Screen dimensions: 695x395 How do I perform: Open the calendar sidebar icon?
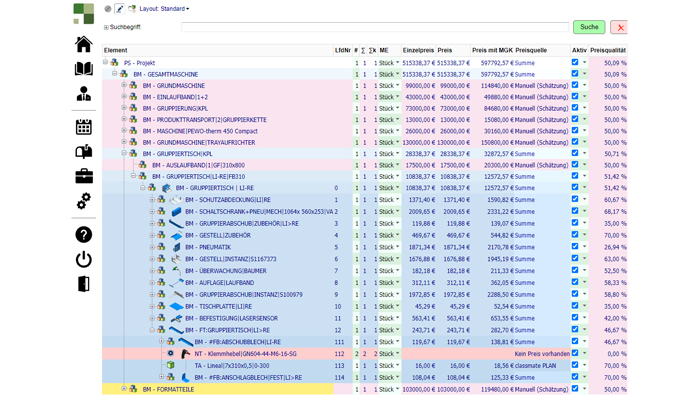click(83, 127)
